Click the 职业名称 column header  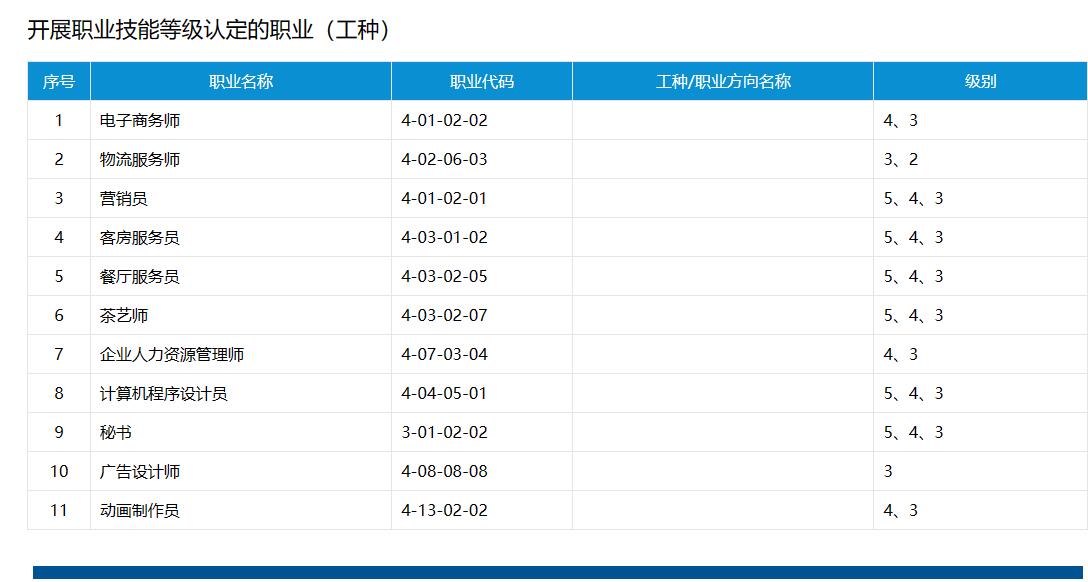pyautogui.click(x=240, y=82)
